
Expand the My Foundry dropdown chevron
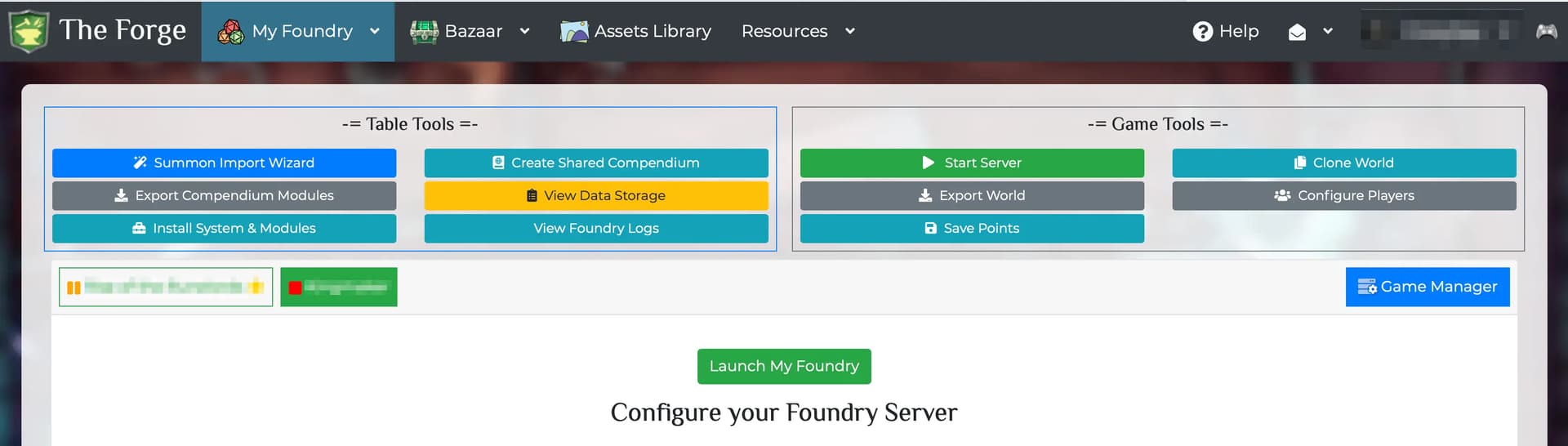point(375,31)
